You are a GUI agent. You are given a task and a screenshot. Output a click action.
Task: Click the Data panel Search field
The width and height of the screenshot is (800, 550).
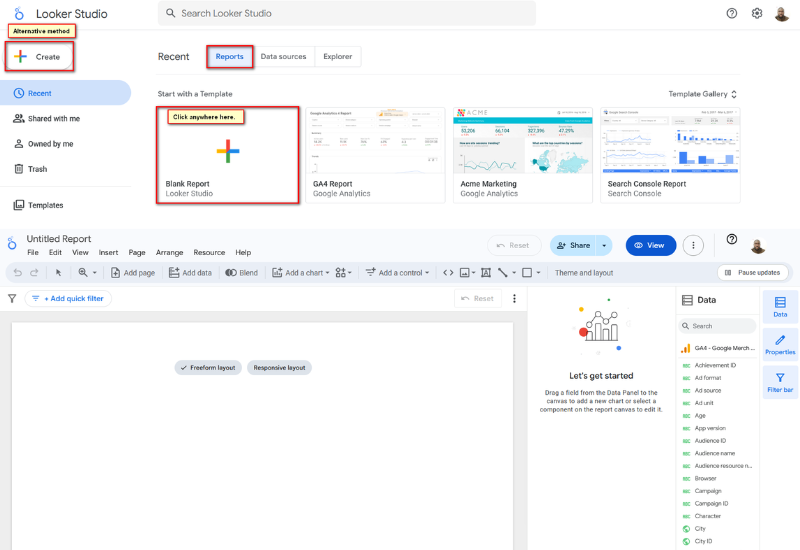[x=717, y=326]
